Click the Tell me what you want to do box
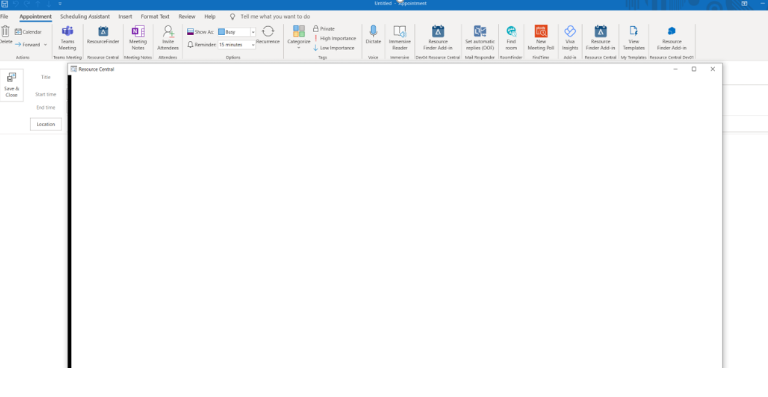Image resolution: width=768 pixels, height=397 pixels. pyautogui.click(x=275, y=17)
